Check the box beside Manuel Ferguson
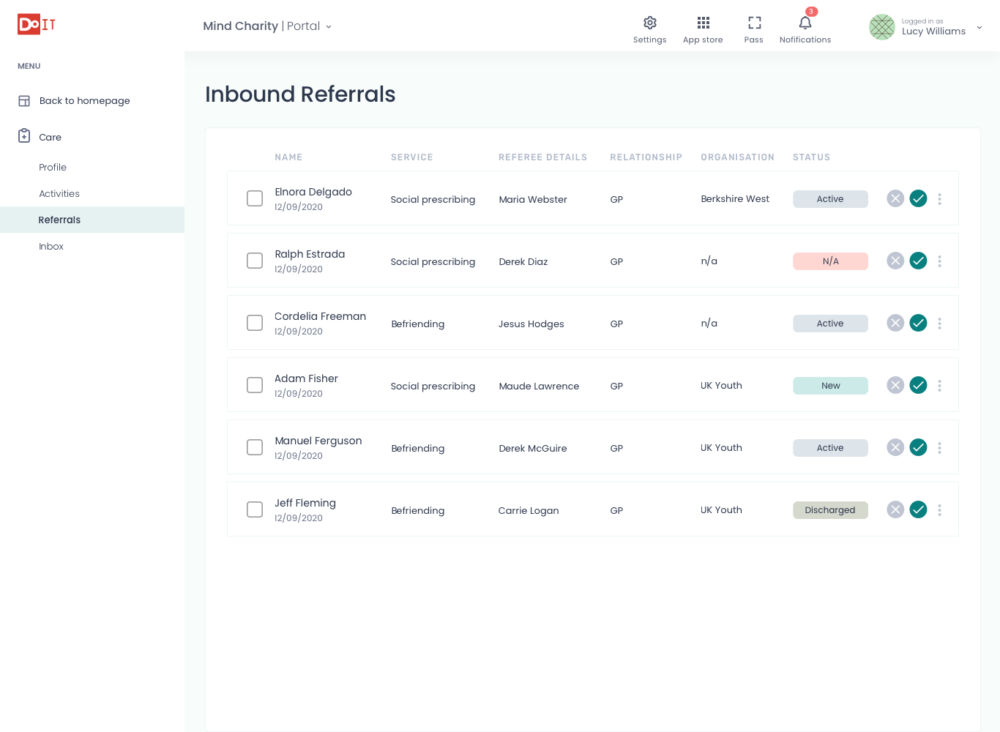Viewport: 1000px width, 732px height. coord(255,447)
